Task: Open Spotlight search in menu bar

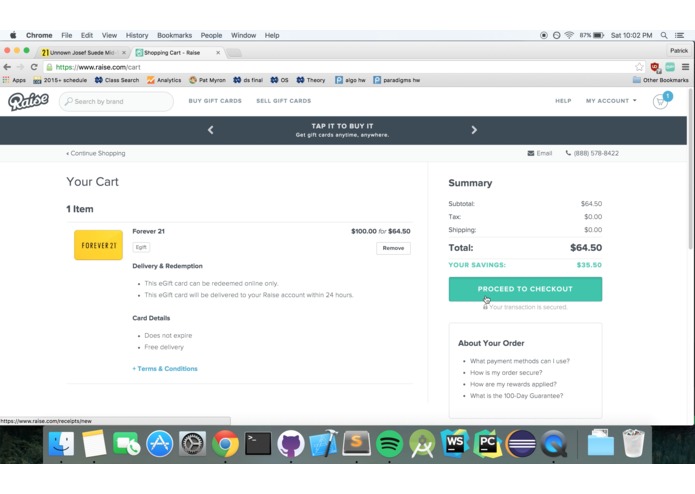Action: pos(664,35)
